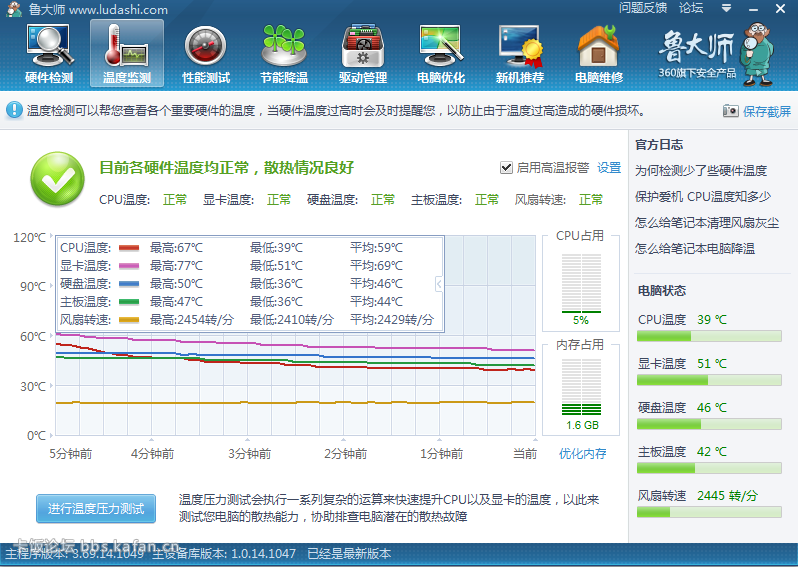Click the 1分钟前 timeline label

441,453
